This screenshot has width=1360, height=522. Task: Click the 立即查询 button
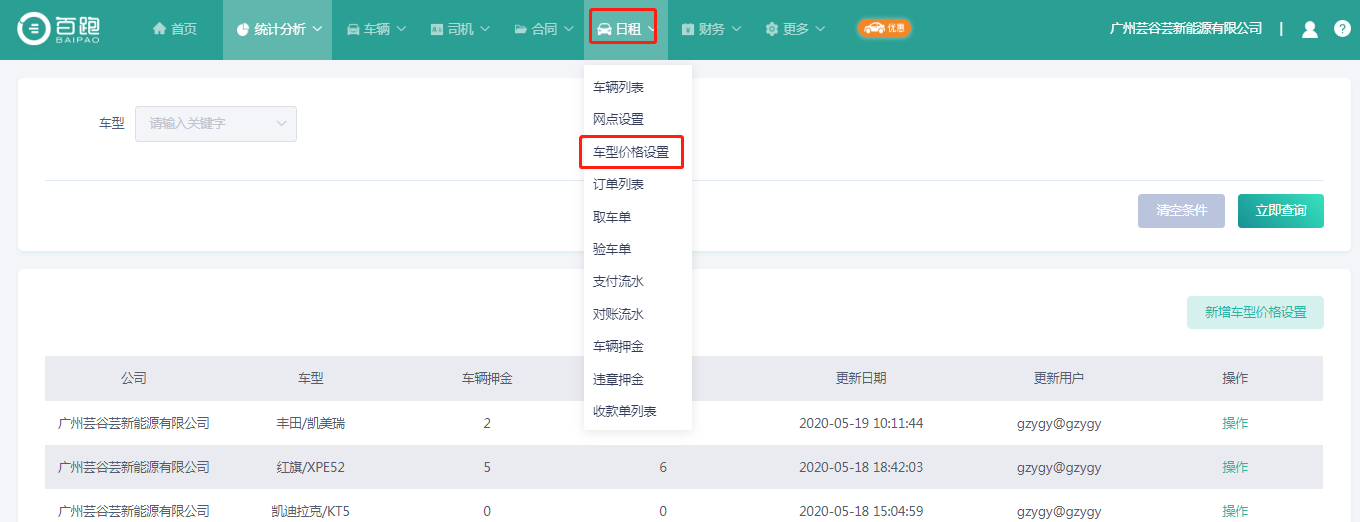tap(1280, 211)
